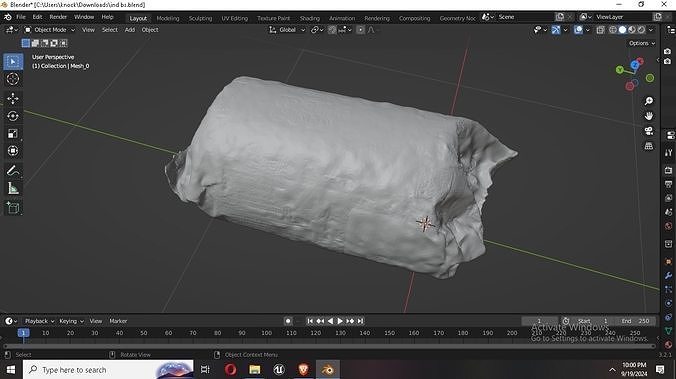Open the Render menu
This screenshot has width=676, height=379.
[58, 17]
